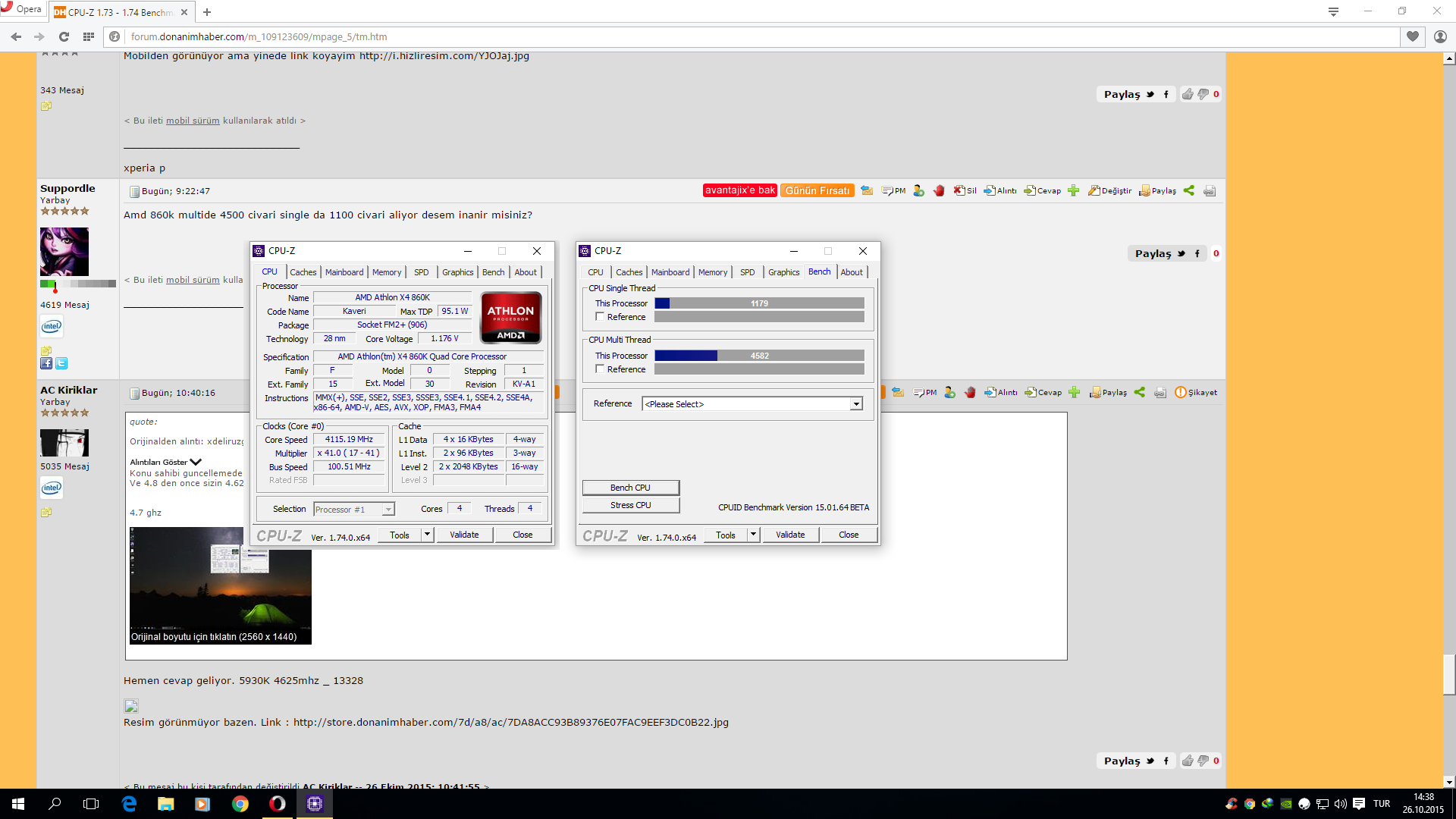The image size is (1456, 819).
Task: Click PM icon in Suppordle's post toolbar
Action: pos(894,191)
